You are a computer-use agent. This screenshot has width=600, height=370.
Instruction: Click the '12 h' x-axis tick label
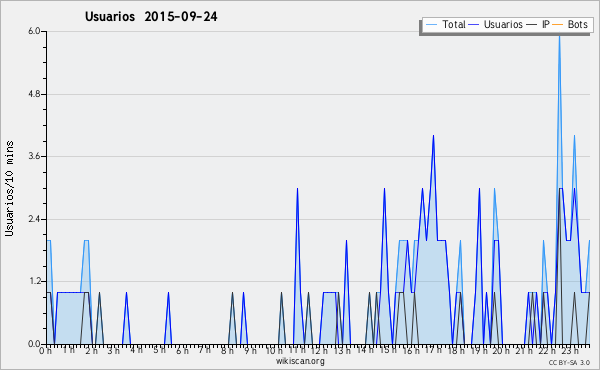pos(319,350)
